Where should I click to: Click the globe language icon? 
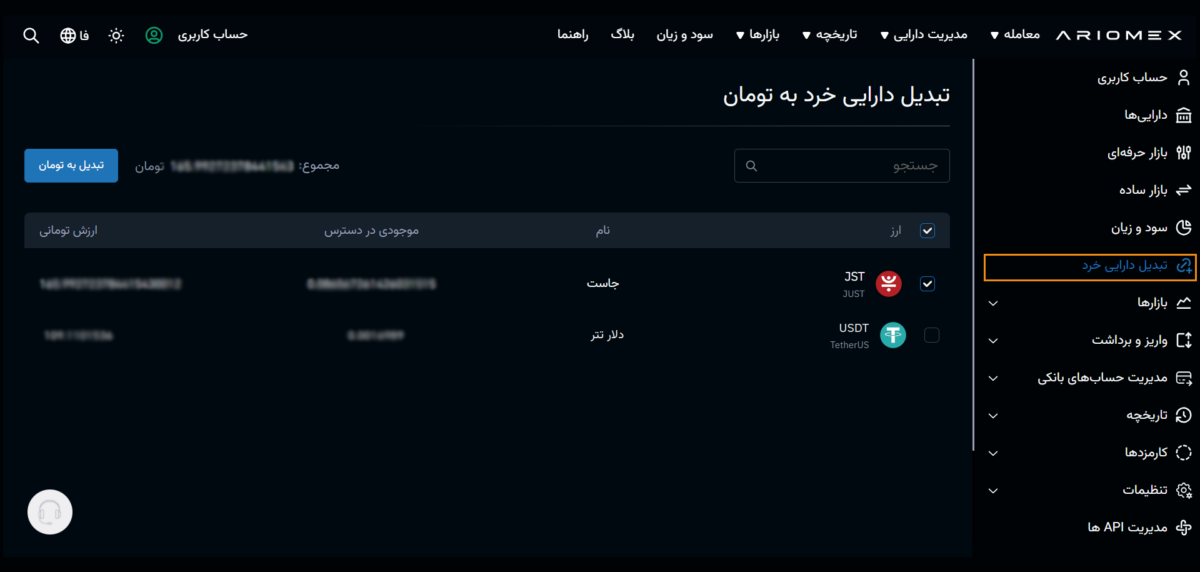68,35
